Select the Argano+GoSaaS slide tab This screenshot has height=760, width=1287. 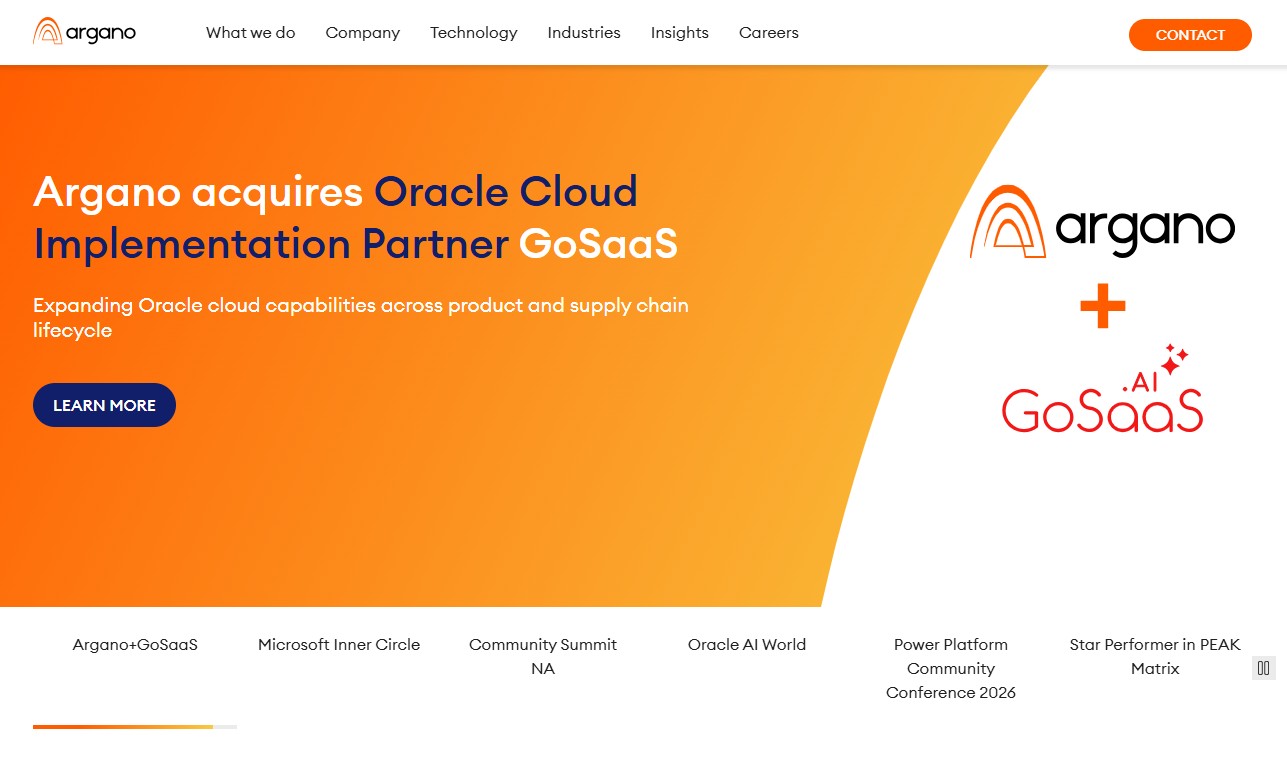135,645
